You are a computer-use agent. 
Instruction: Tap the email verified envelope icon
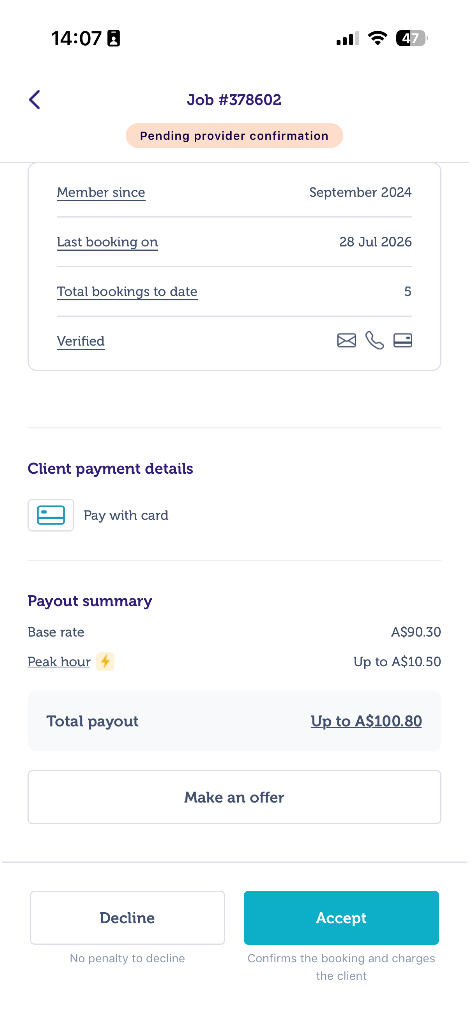point(347,341)
